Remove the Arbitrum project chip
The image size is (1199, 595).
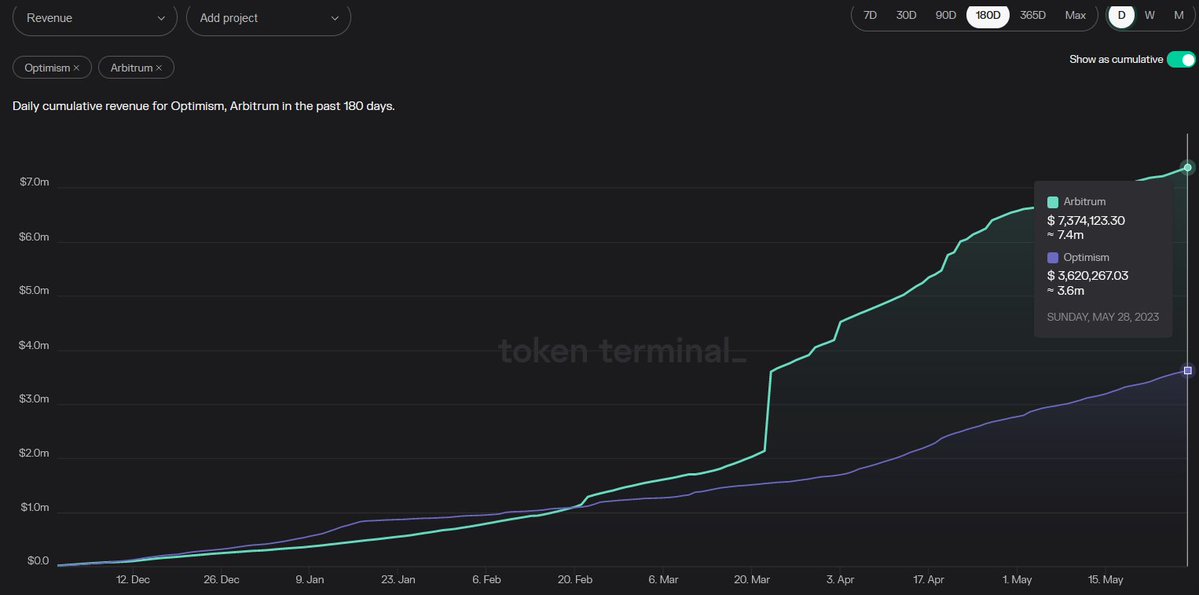(x=159, y=68)
